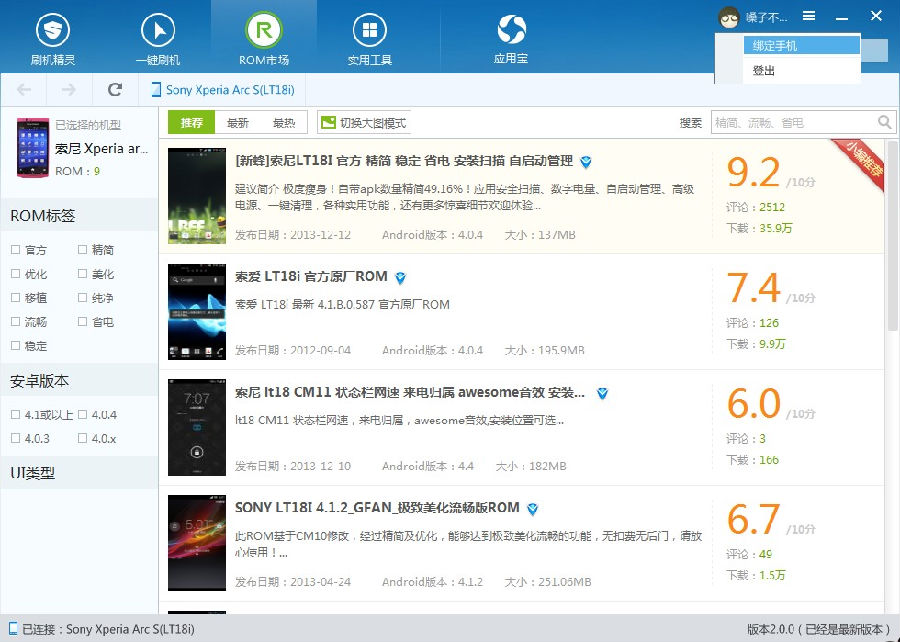This screenshot has height=642, width=900.
Task: Open the 索爱 LT18i 官方原厂ROM title link
Action: coord(311,277)
